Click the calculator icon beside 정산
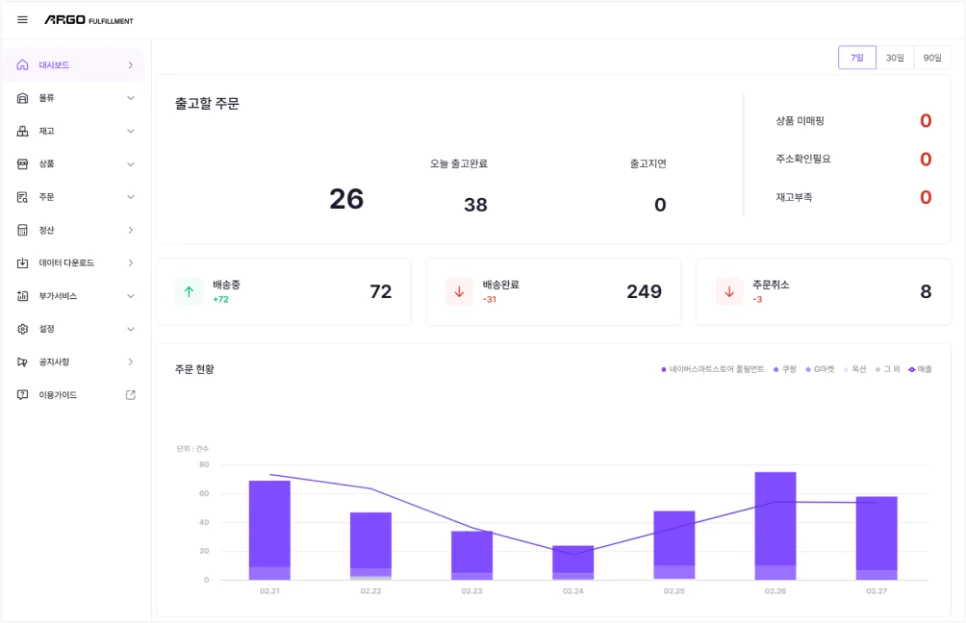Image resolution: width=966 pixels, height=623 pixels. click(22, 230)
